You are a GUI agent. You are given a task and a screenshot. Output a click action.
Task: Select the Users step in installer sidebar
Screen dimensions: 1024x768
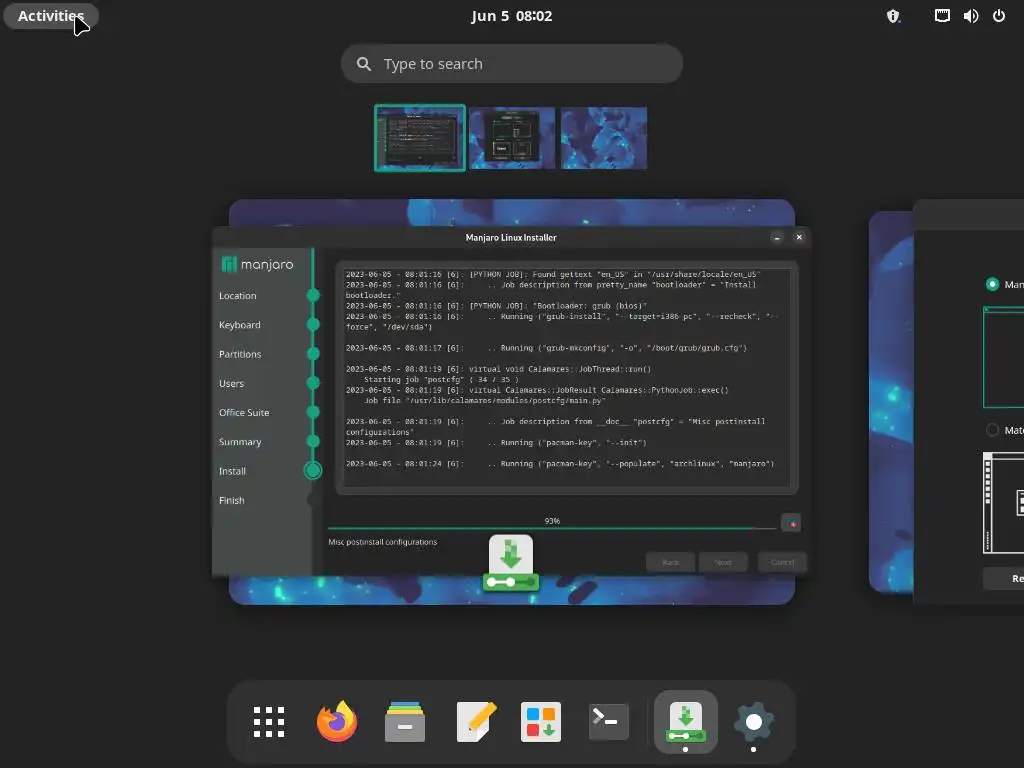click(231, 383)
